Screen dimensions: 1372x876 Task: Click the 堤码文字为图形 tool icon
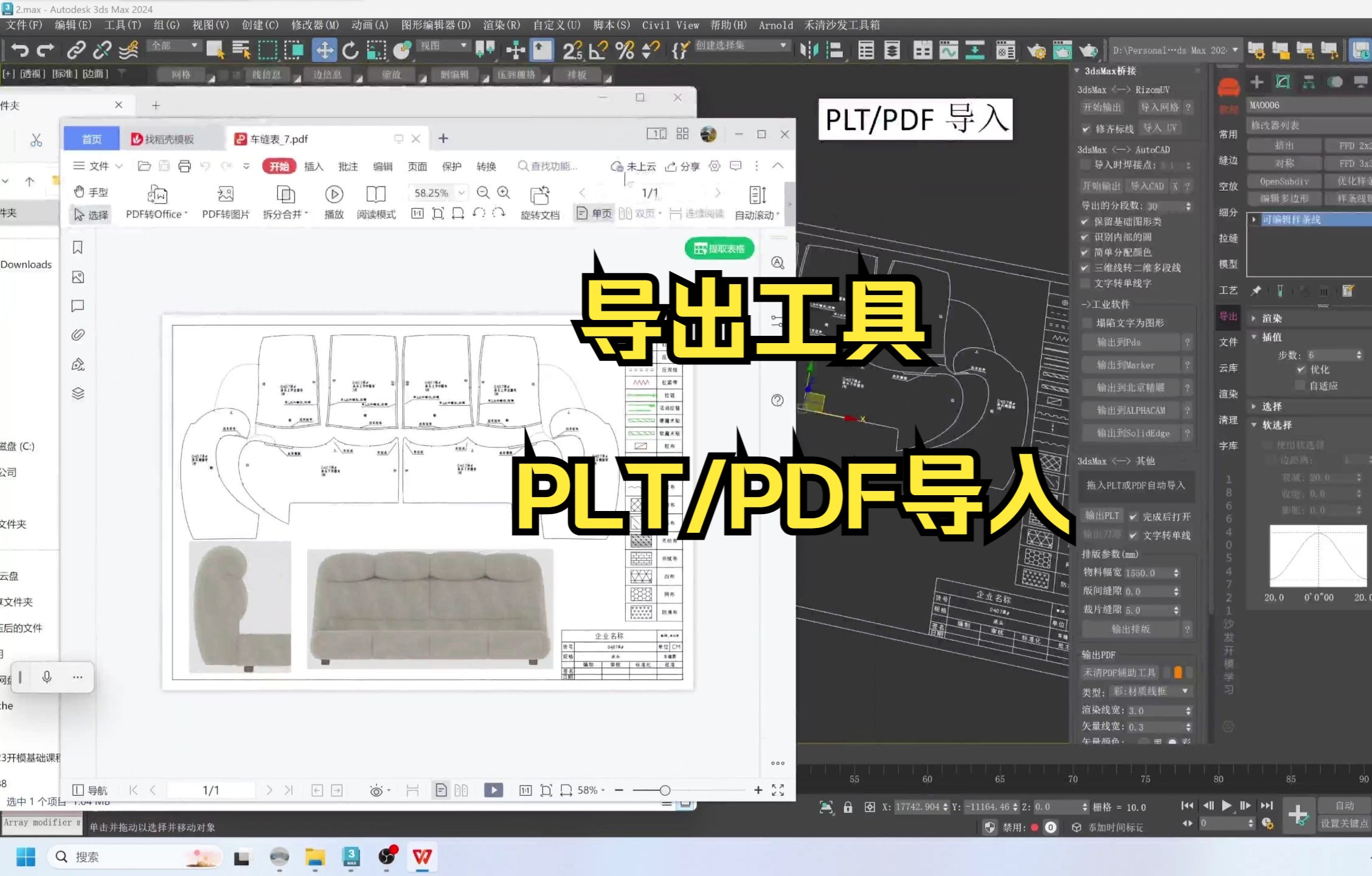pos(1128,322)
